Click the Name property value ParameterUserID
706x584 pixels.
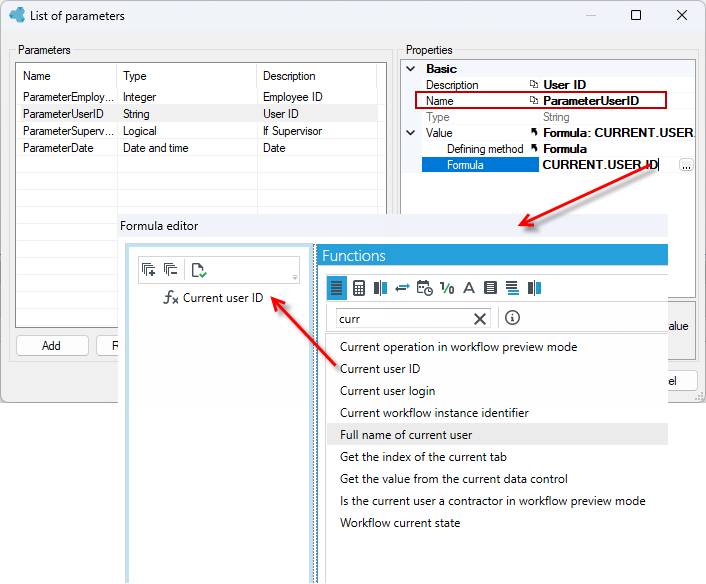point(591,100)
